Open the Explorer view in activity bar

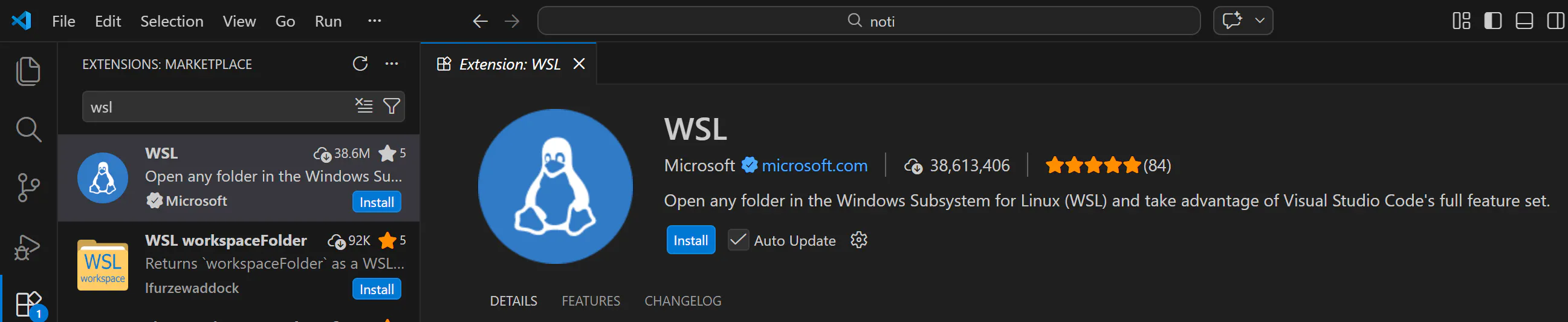tap(28, 71)
